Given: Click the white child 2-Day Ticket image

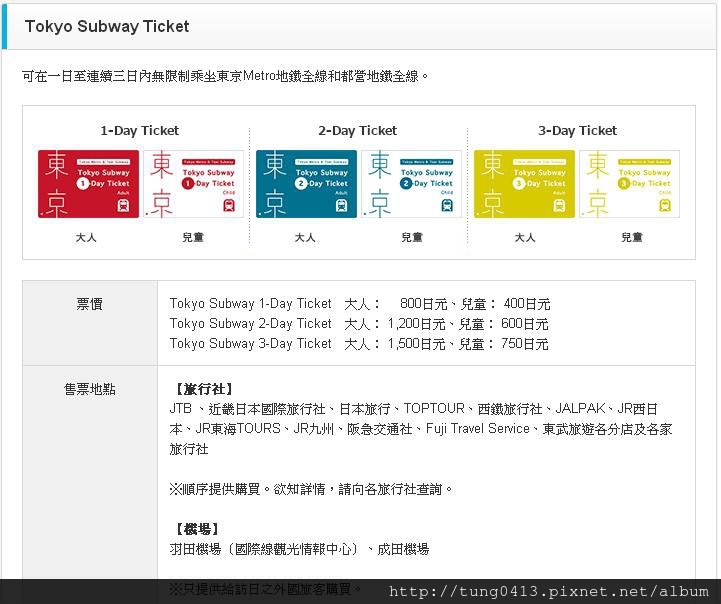Looking at the screenshot, I should (x=411, y=184).
